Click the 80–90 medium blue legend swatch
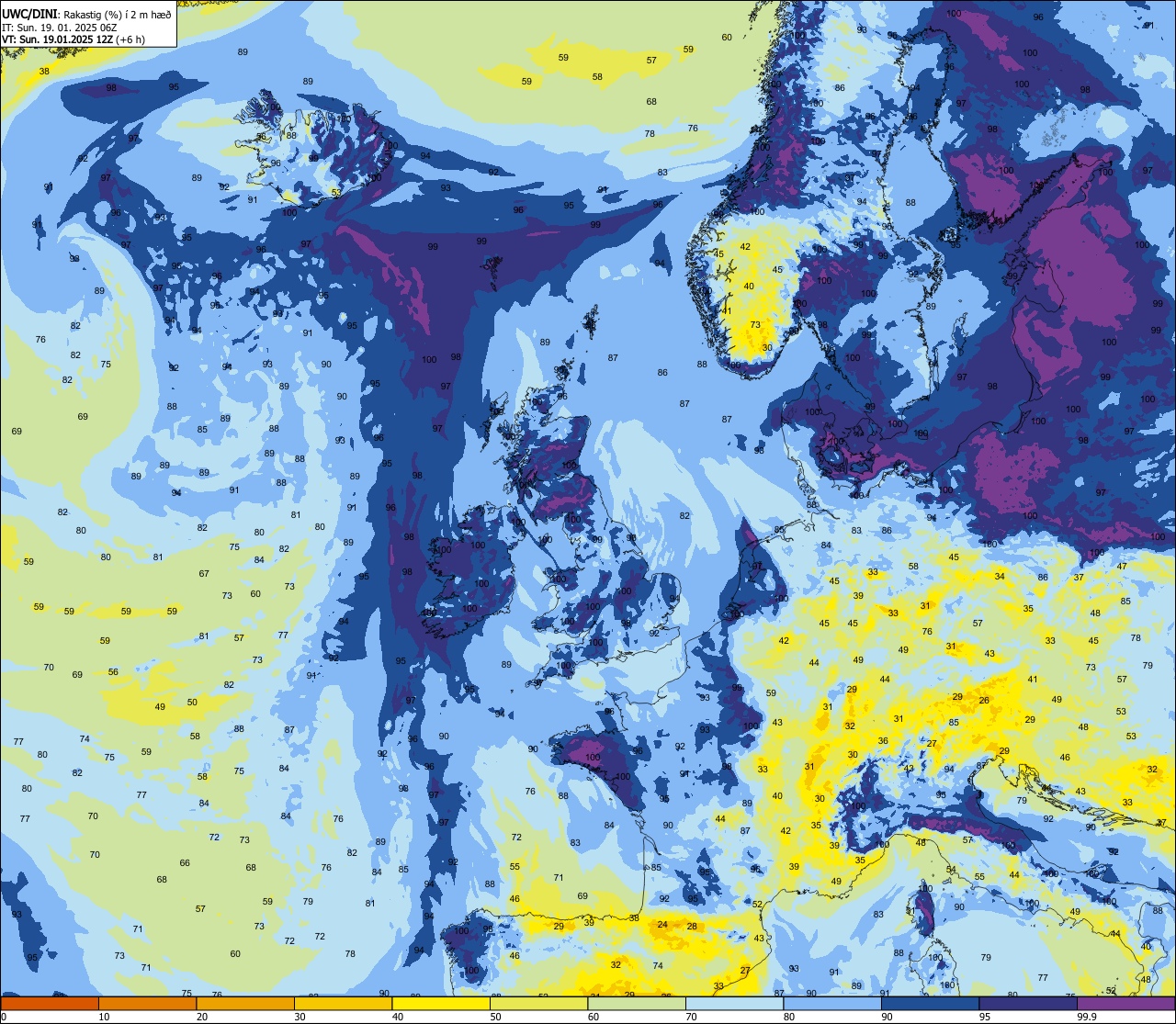Screen dimensions: 1176x1024 (x=832, y=1003)
